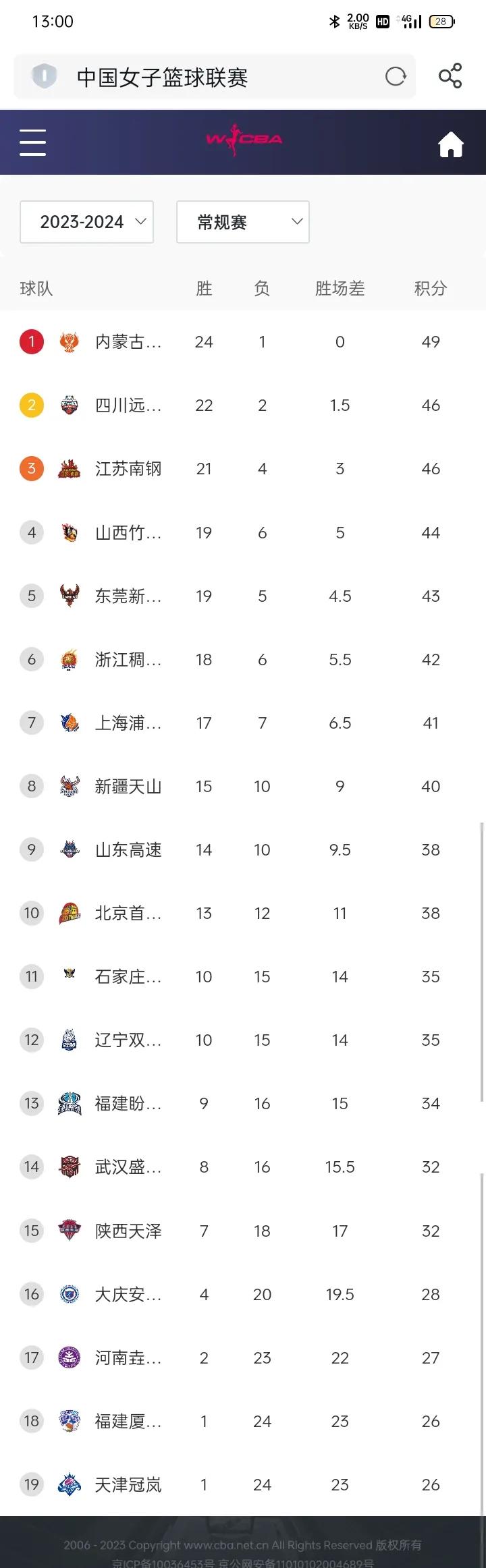
Task: Tap the 陕西天泽 team logo
Action: pos(69,1231)
